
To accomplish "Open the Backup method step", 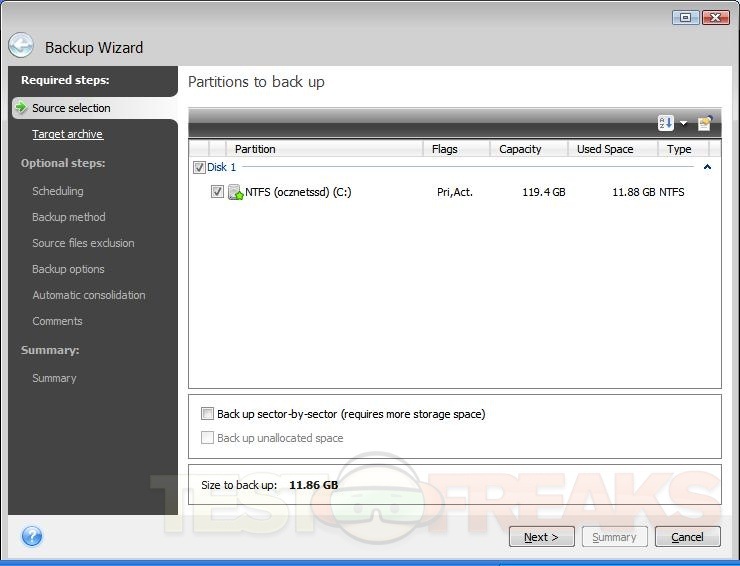I will (x=69, y=217).
